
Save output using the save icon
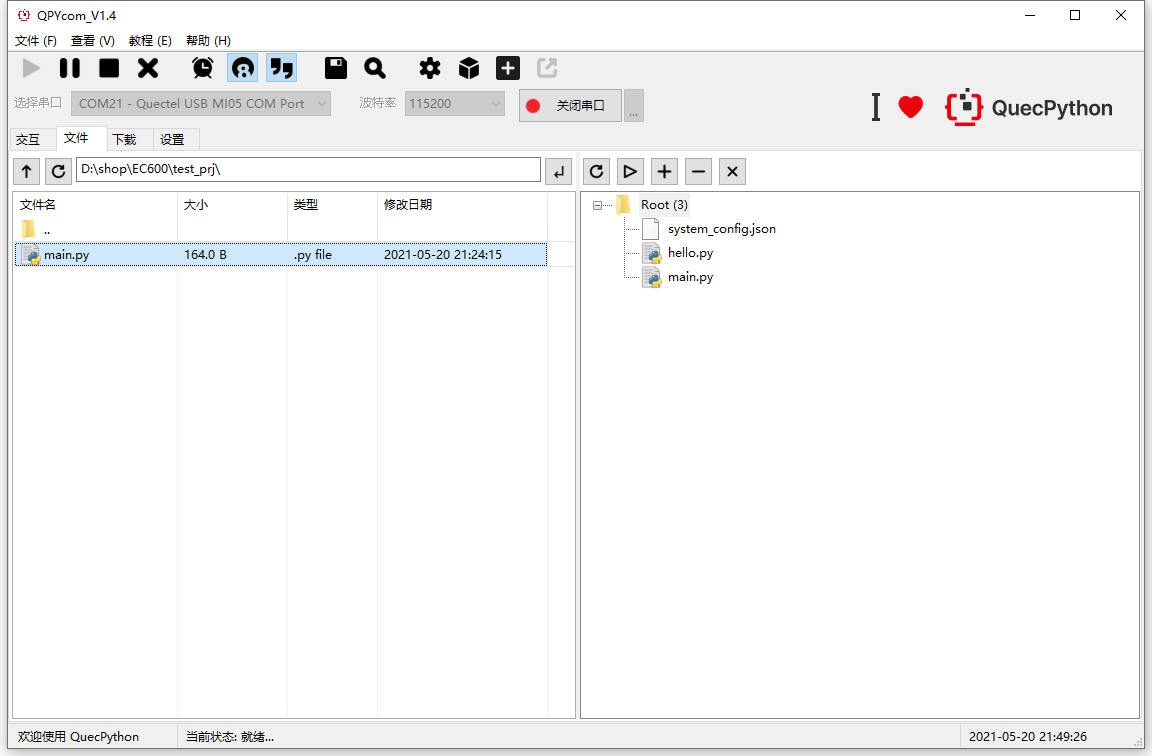[x=335, y=68]
